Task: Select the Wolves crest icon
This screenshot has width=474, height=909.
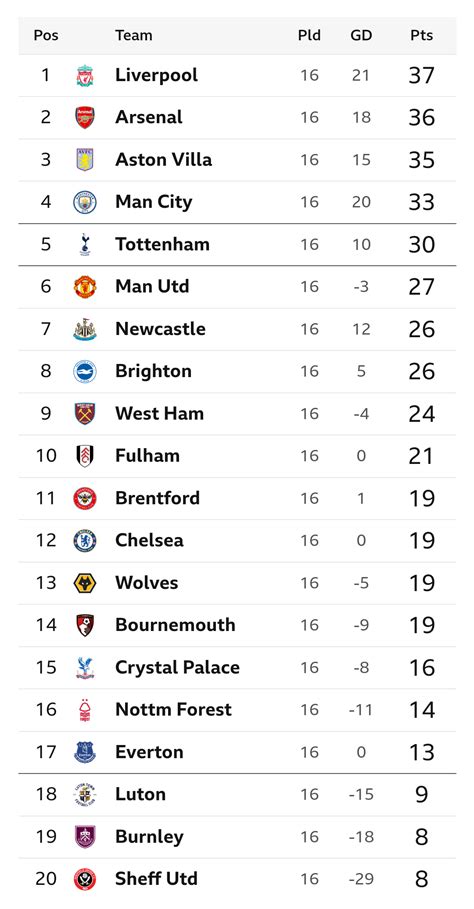Action: click(x=85, y=583)
